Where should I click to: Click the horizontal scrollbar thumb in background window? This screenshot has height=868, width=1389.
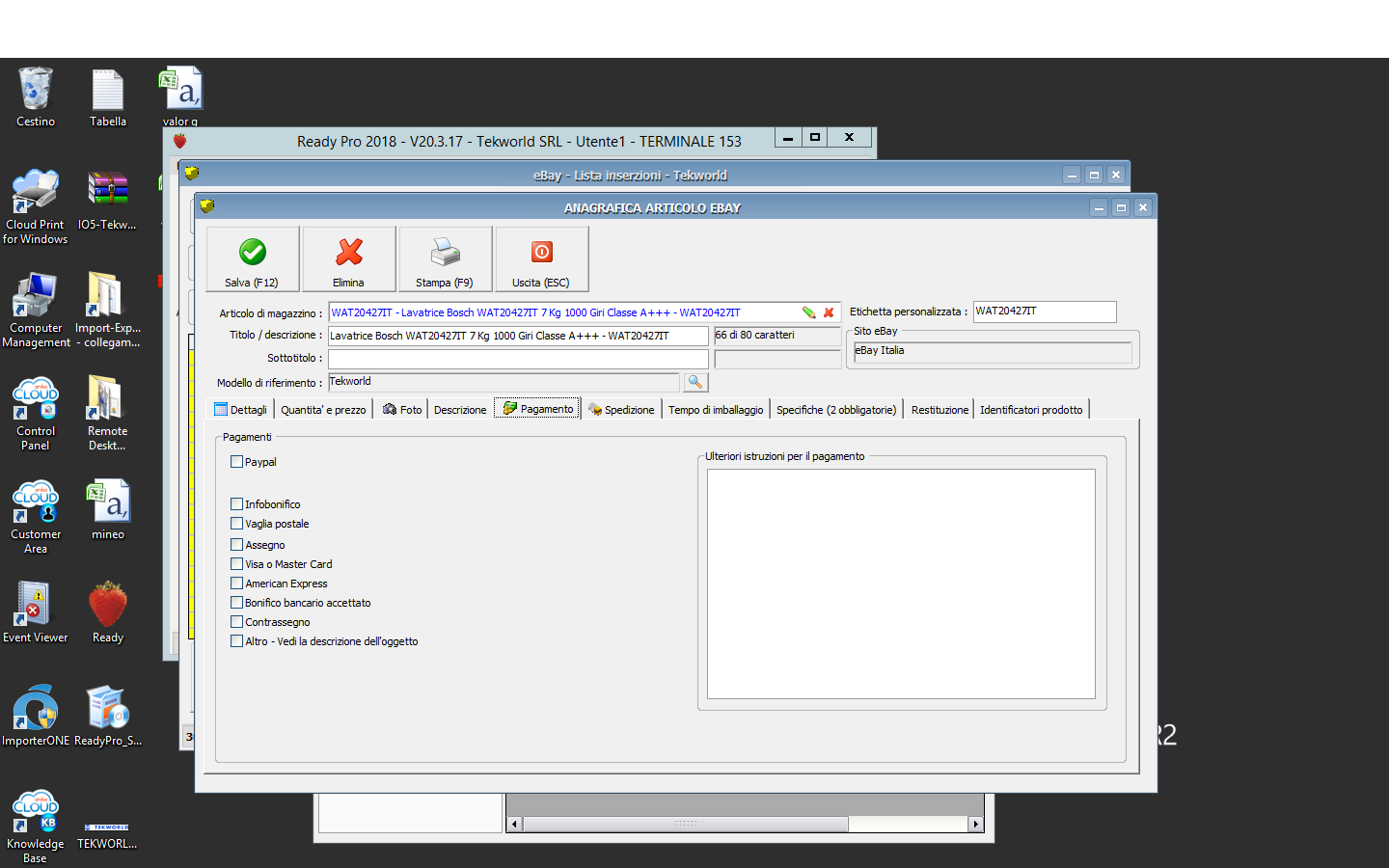pos(686,825)
